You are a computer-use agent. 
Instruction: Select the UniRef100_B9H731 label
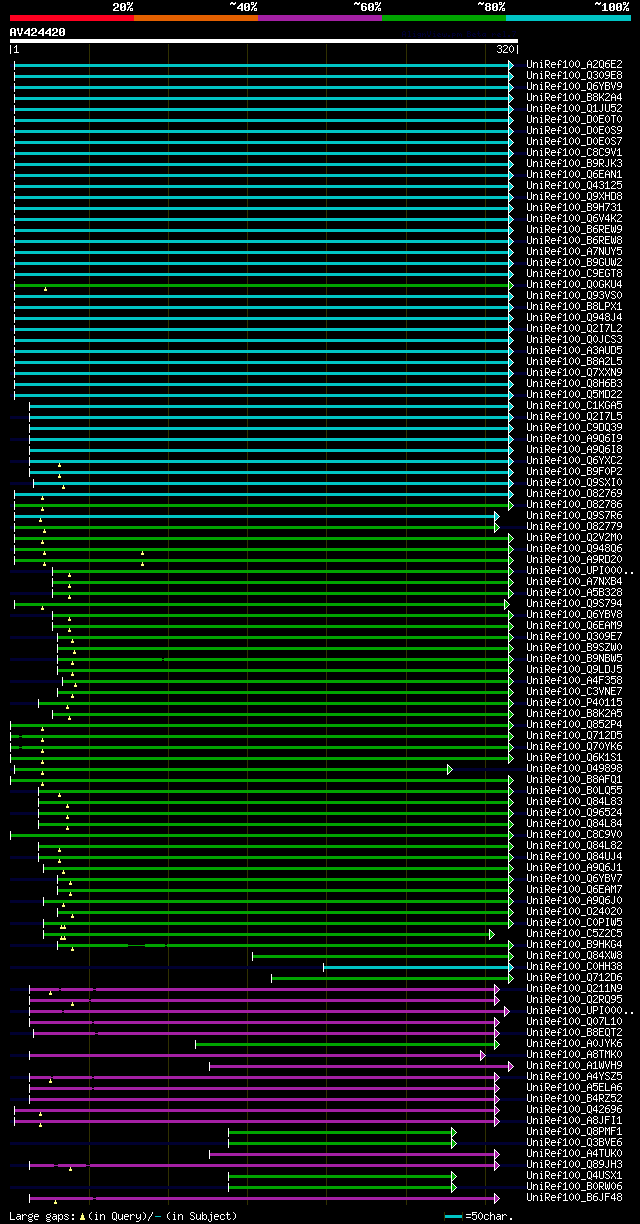574,207
